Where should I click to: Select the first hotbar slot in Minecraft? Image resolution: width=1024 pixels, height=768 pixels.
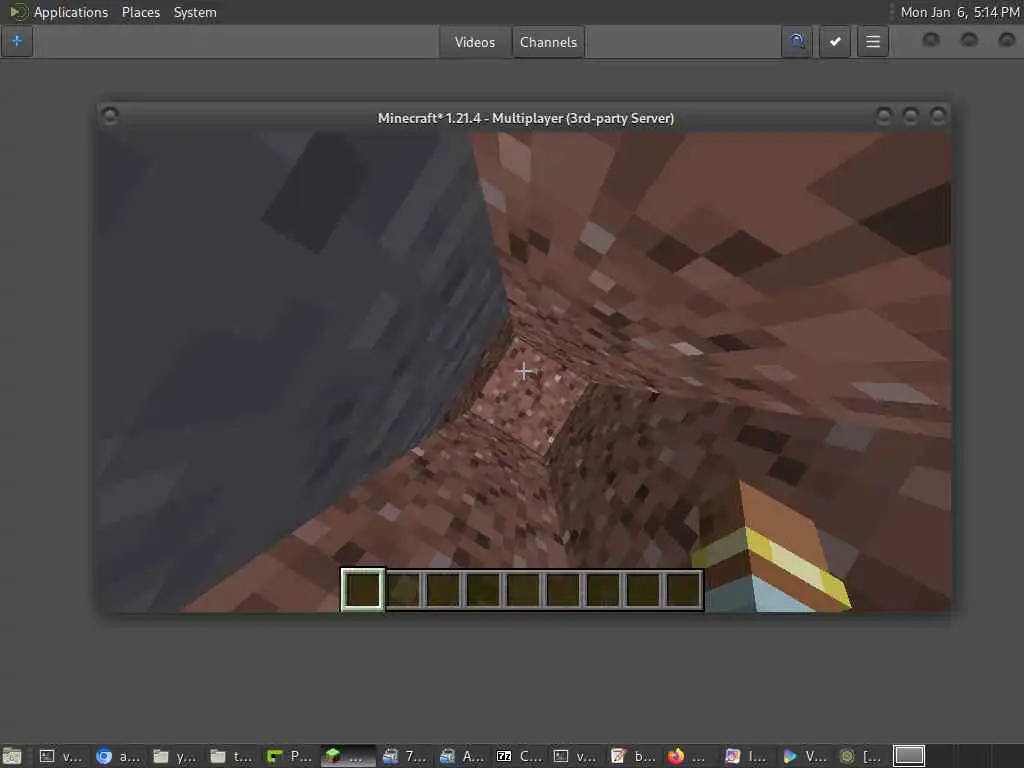[362, 589]
